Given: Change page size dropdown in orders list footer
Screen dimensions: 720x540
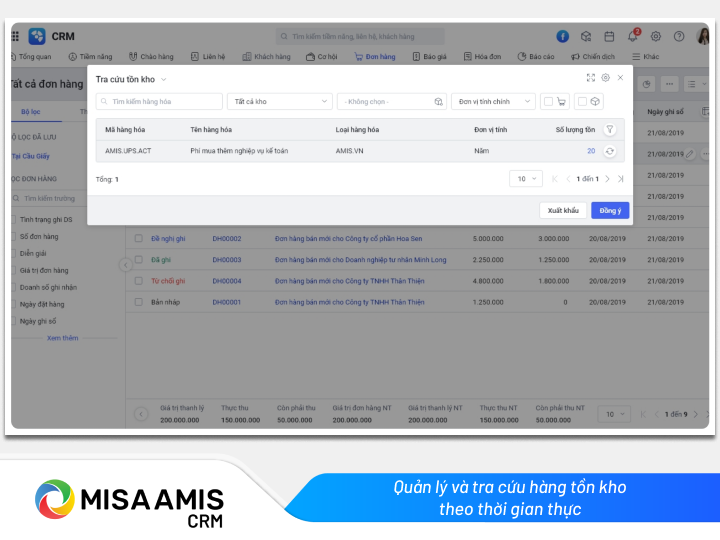Looking at the screenshot, I should (x=614, y=414).
